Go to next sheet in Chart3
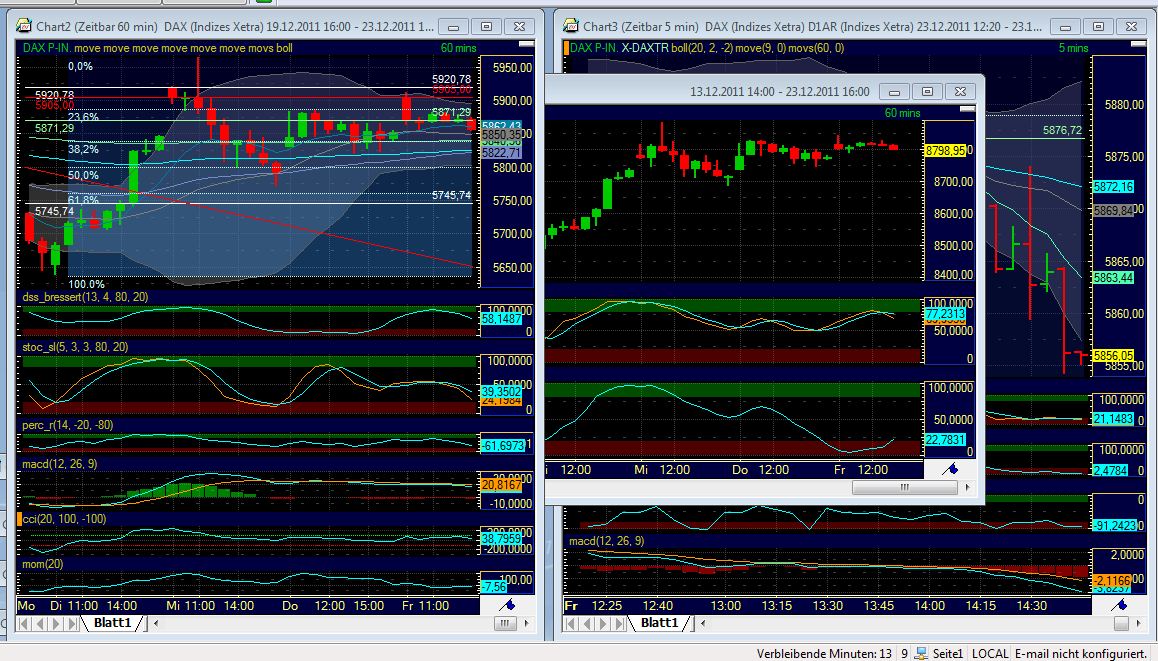The height and width of the screenshot is (661, 1158). tap(603, 624)
